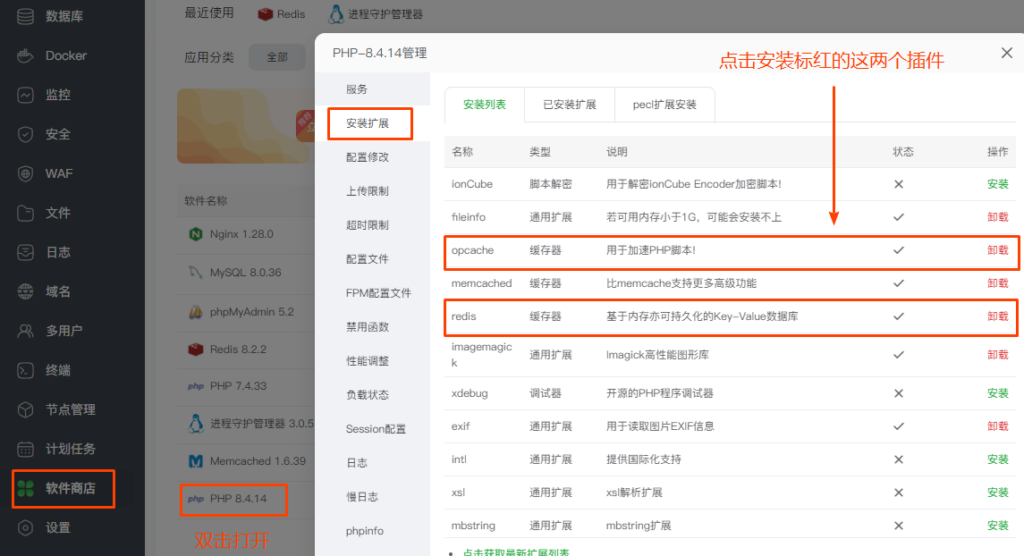Click 安装 for the mbstring extension

(998, 525)
